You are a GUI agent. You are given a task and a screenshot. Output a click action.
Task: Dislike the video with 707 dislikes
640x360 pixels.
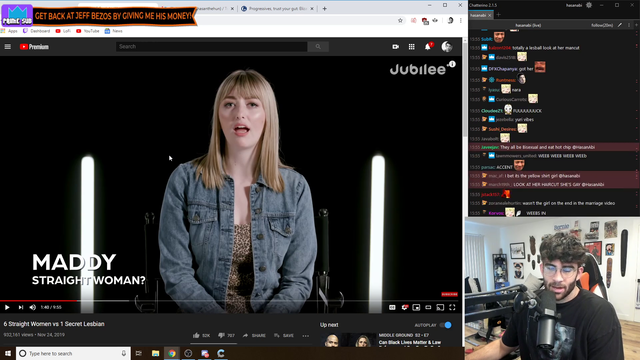tap(226, 336)
